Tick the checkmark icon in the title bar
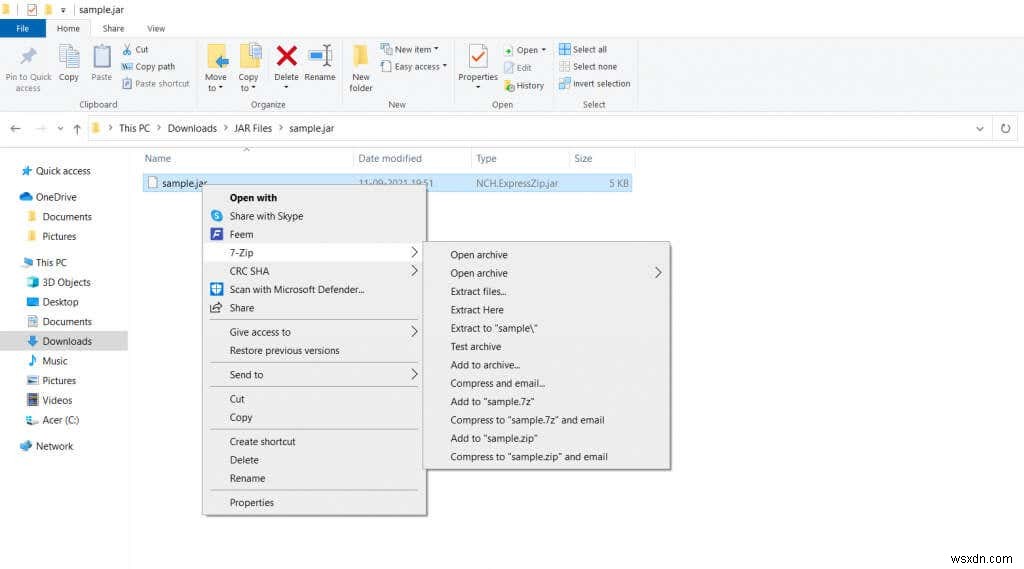The image size is (1024, 569). (x=31, y=10)
